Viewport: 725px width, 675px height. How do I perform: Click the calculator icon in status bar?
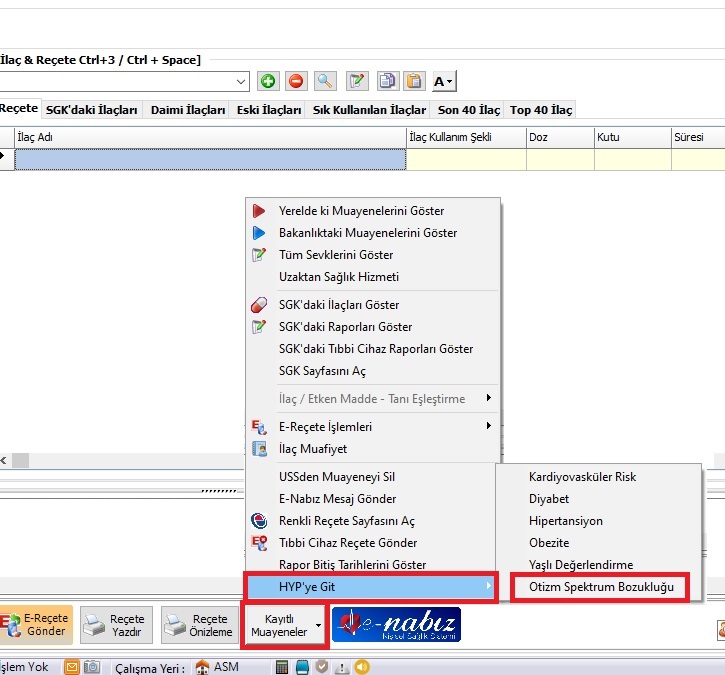click(283, 667)
